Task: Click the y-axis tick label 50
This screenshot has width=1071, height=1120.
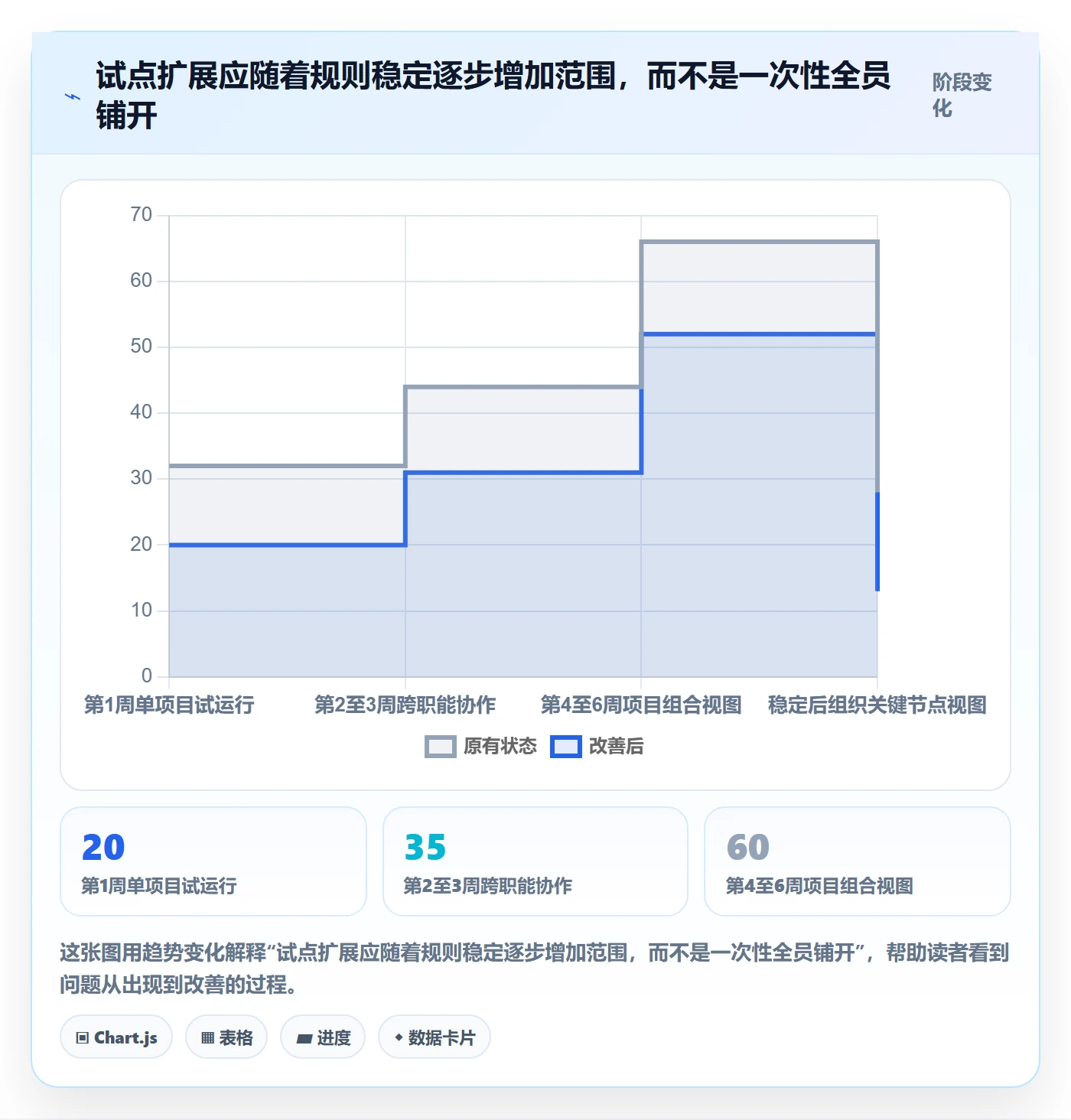Action: coord(142,346)
